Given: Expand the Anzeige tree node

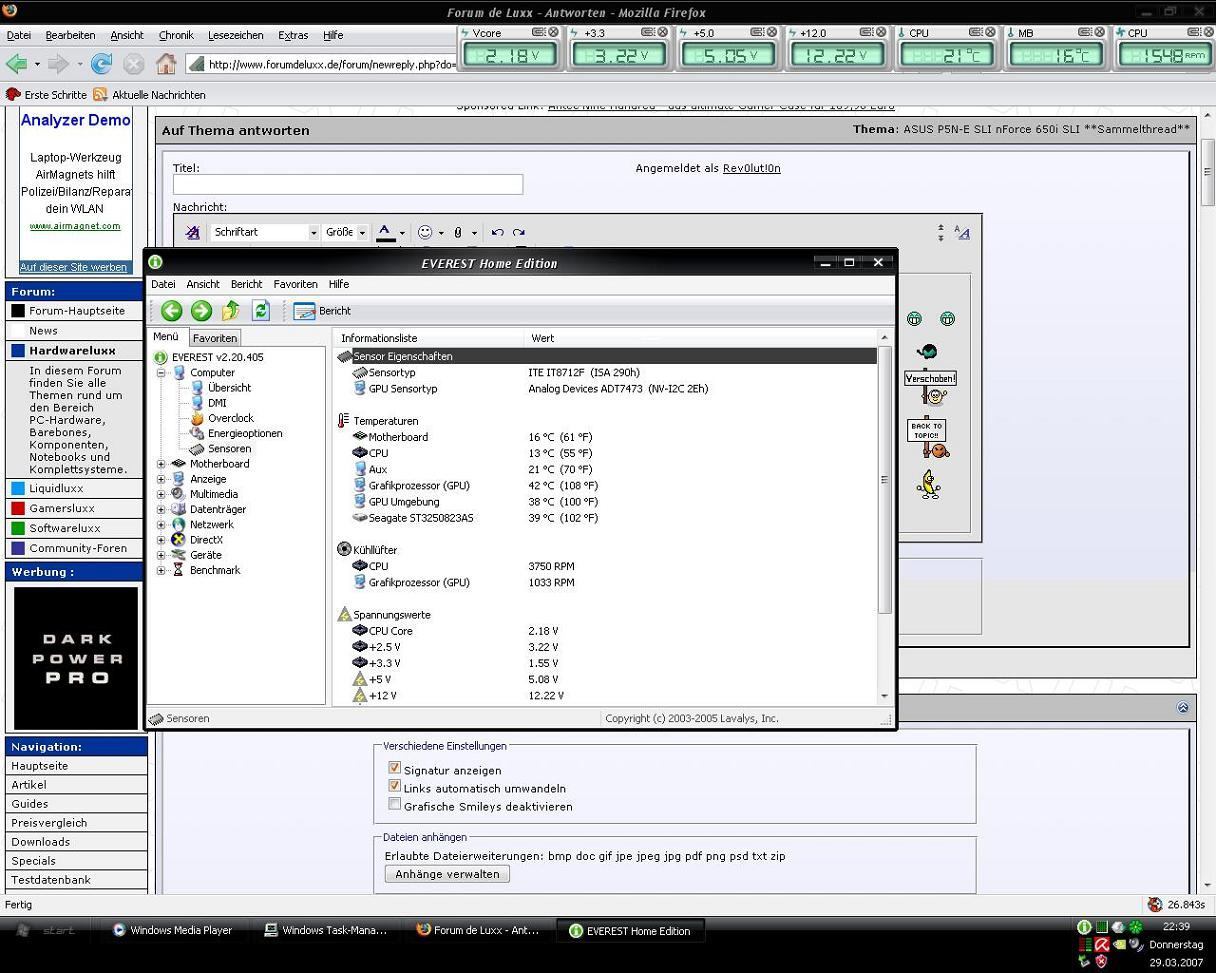Looking at the screenshot, I should click(x=161, y=479).
